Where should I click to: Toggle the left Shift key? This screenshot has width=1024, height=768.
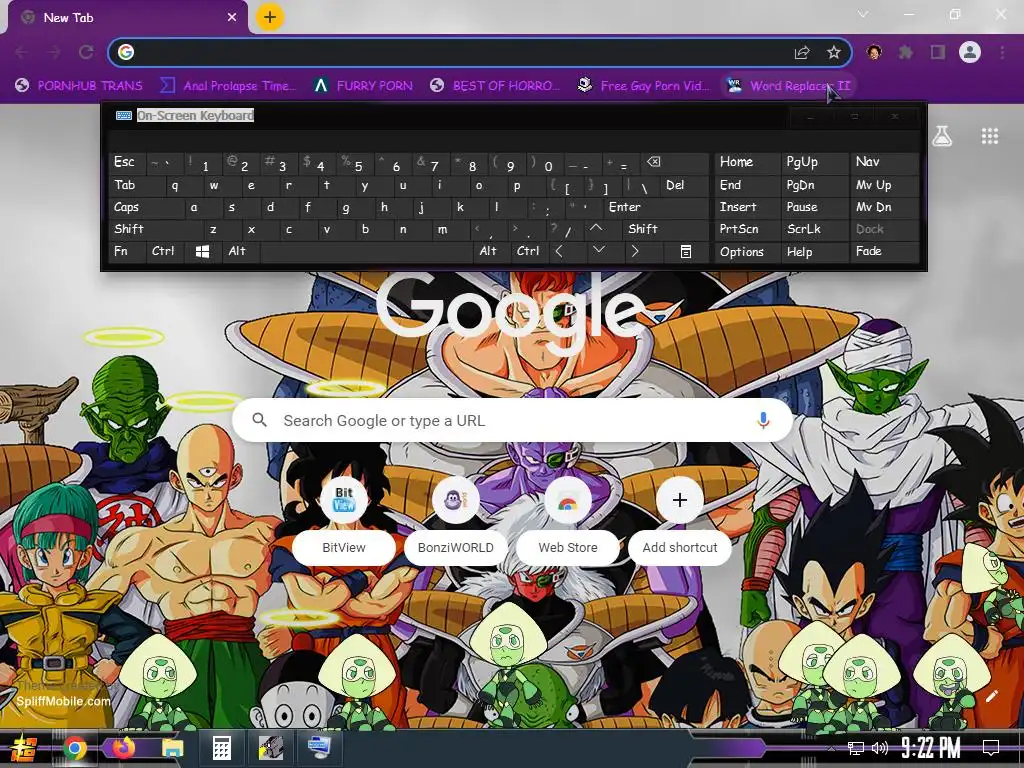(155, 229)
